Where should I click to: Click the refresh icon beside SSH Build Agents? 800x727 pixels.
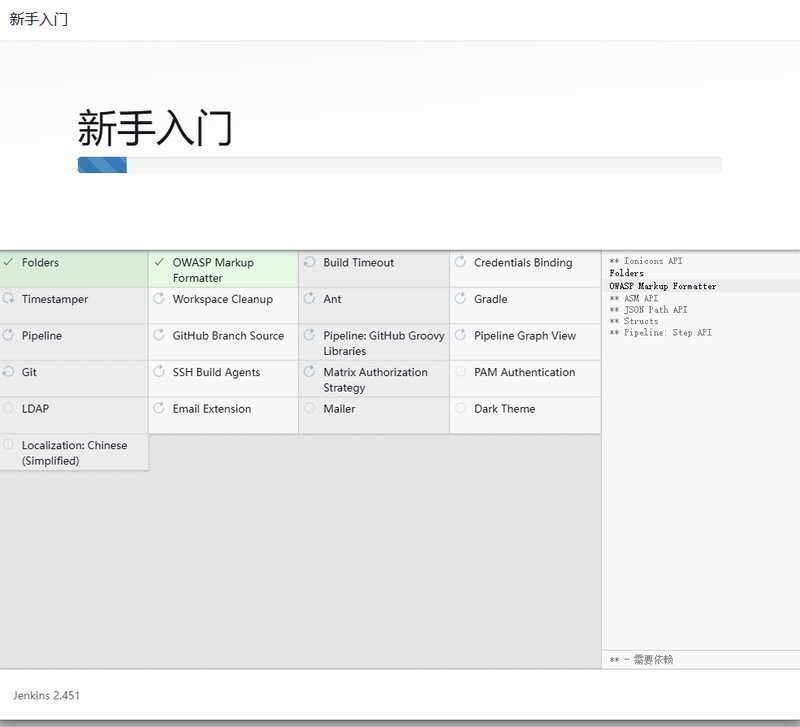click(159, 372)
